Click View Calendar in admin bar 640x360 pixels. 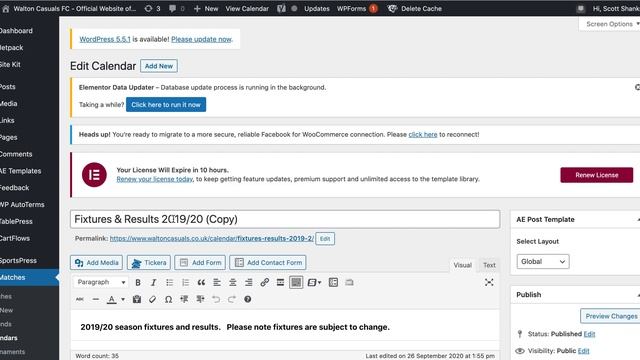pyautogui.click(x=247, y=9)
